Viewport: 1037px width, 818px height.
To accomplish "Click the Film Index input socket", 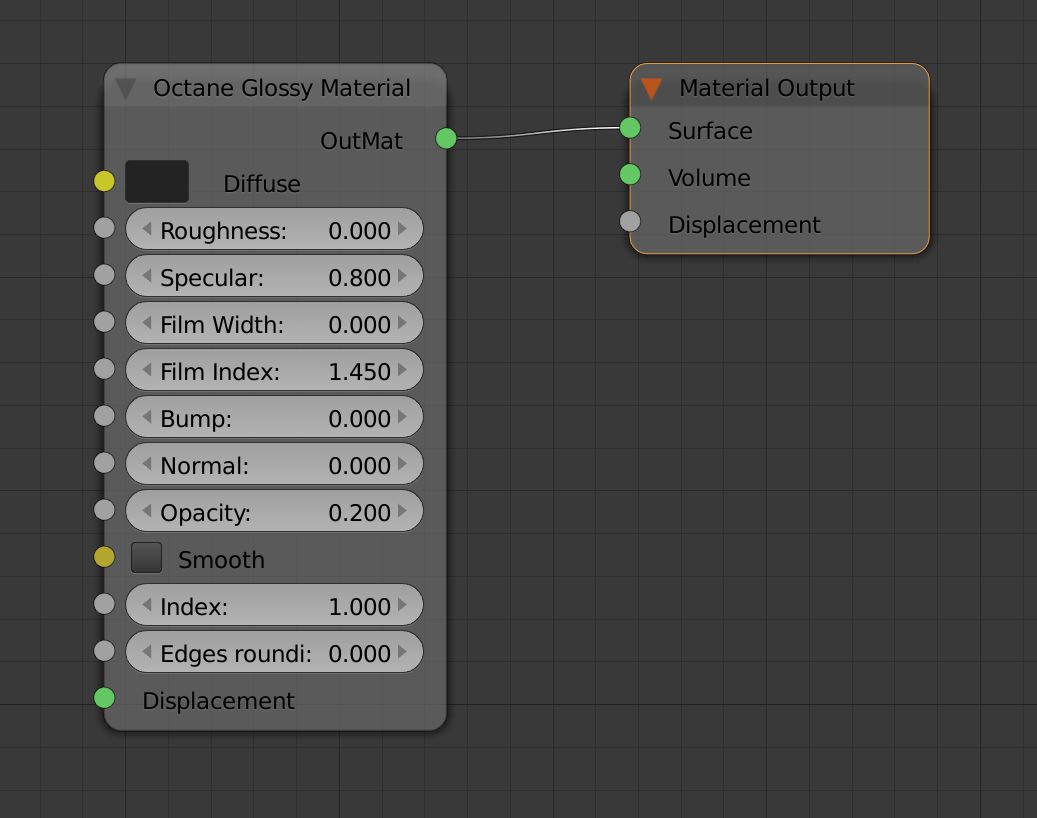I will pyautogui.click(x=104, y=369).
